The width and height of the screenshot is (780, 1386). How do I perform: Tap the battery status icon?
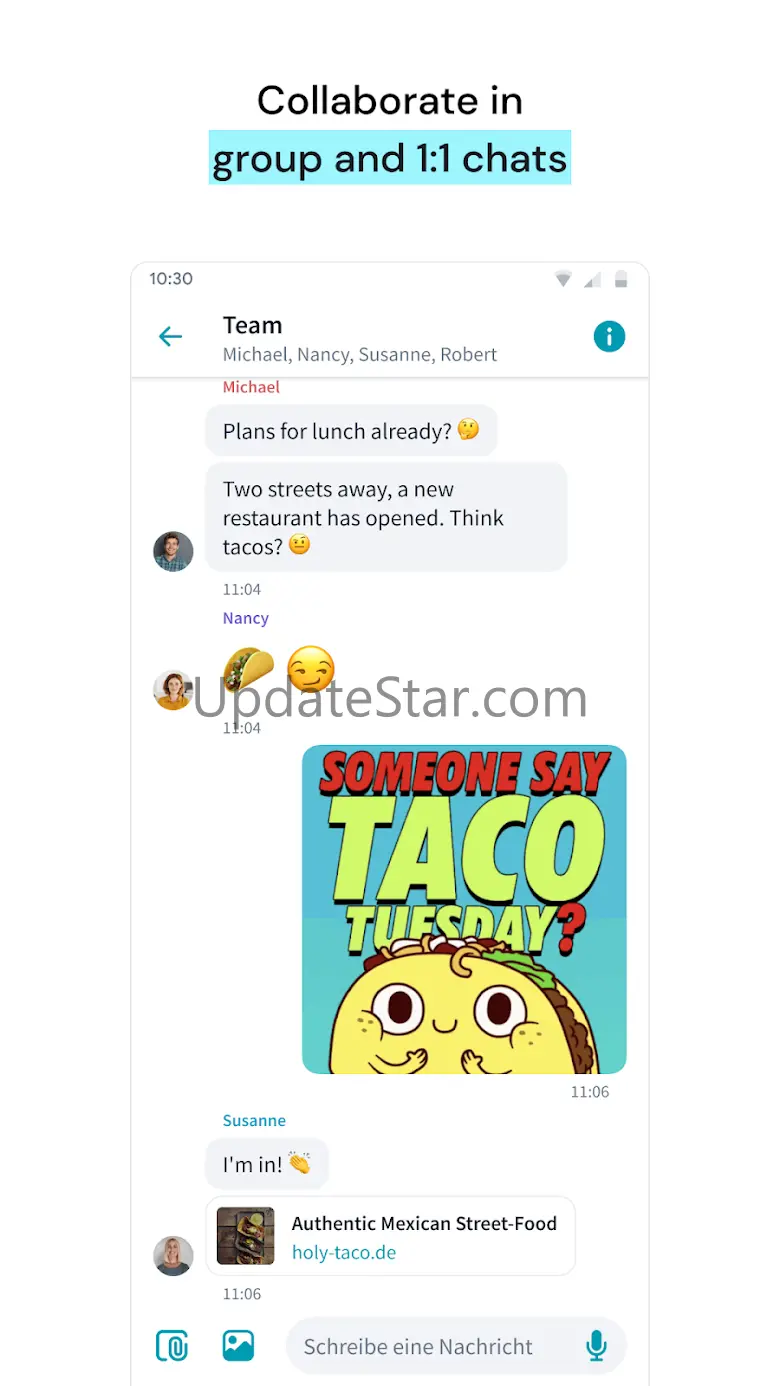point(621,279)
